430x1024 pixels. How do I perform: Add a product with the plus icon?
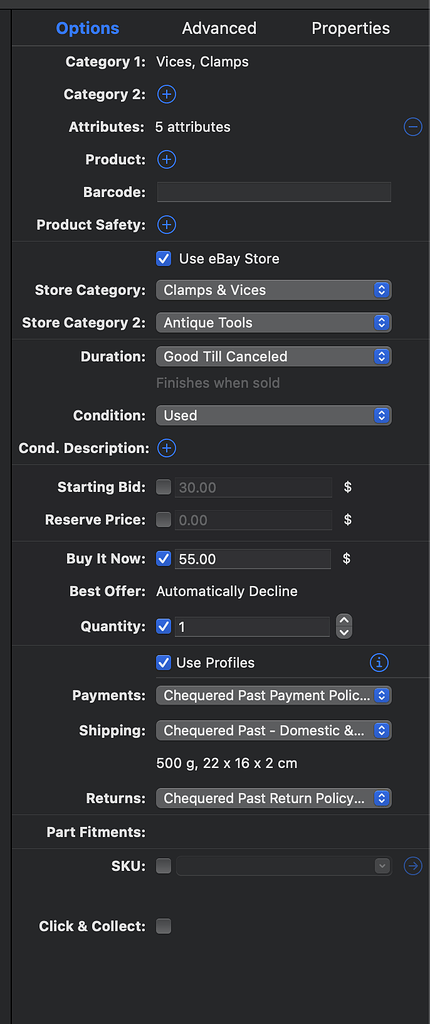(x=167, y=159)
